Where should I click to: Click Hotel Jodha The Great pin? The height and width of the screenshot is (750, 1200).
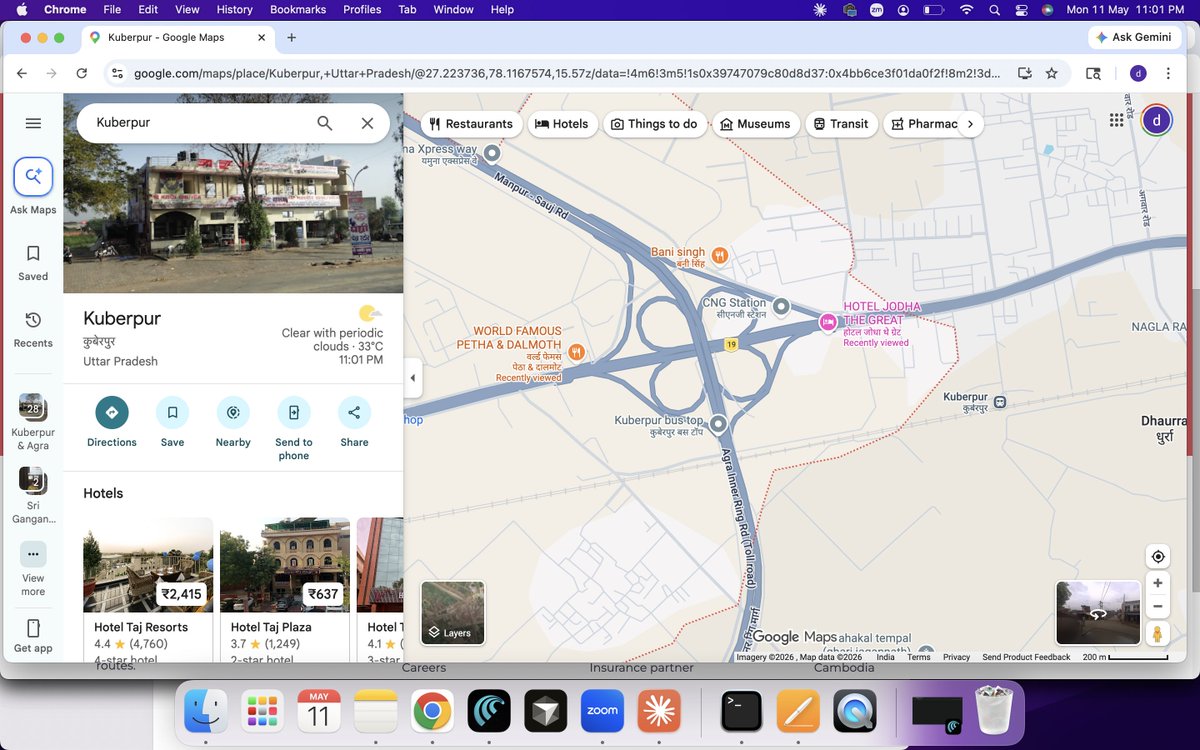(828, 322)
